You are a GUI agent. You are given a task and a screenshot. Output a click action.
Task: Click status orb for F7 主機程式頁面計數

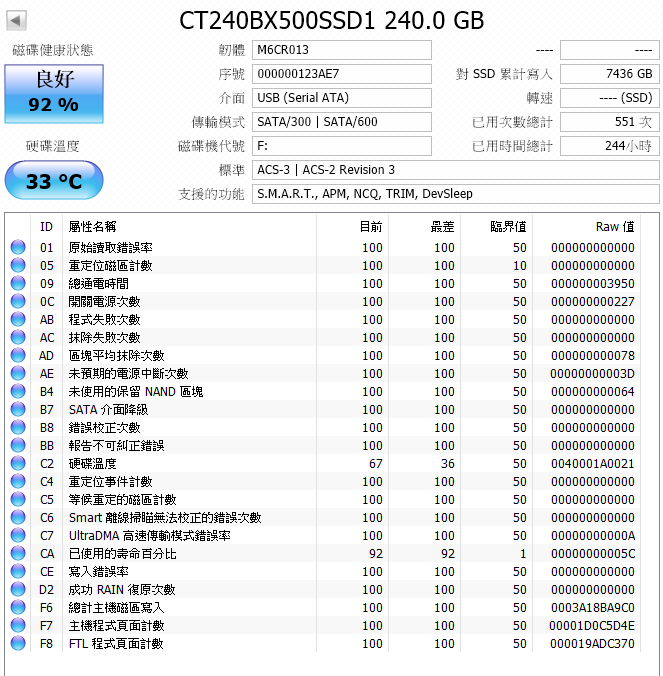pos(18,626)
